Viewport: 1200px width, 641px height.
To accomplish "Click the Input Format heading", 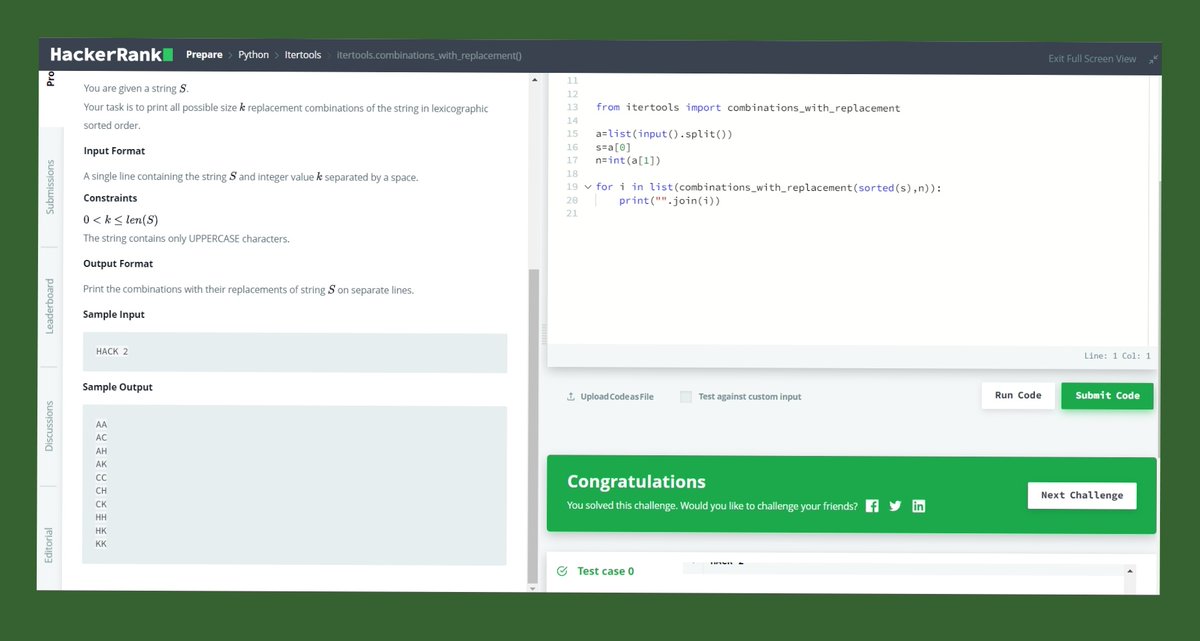I will click(114, 151).
